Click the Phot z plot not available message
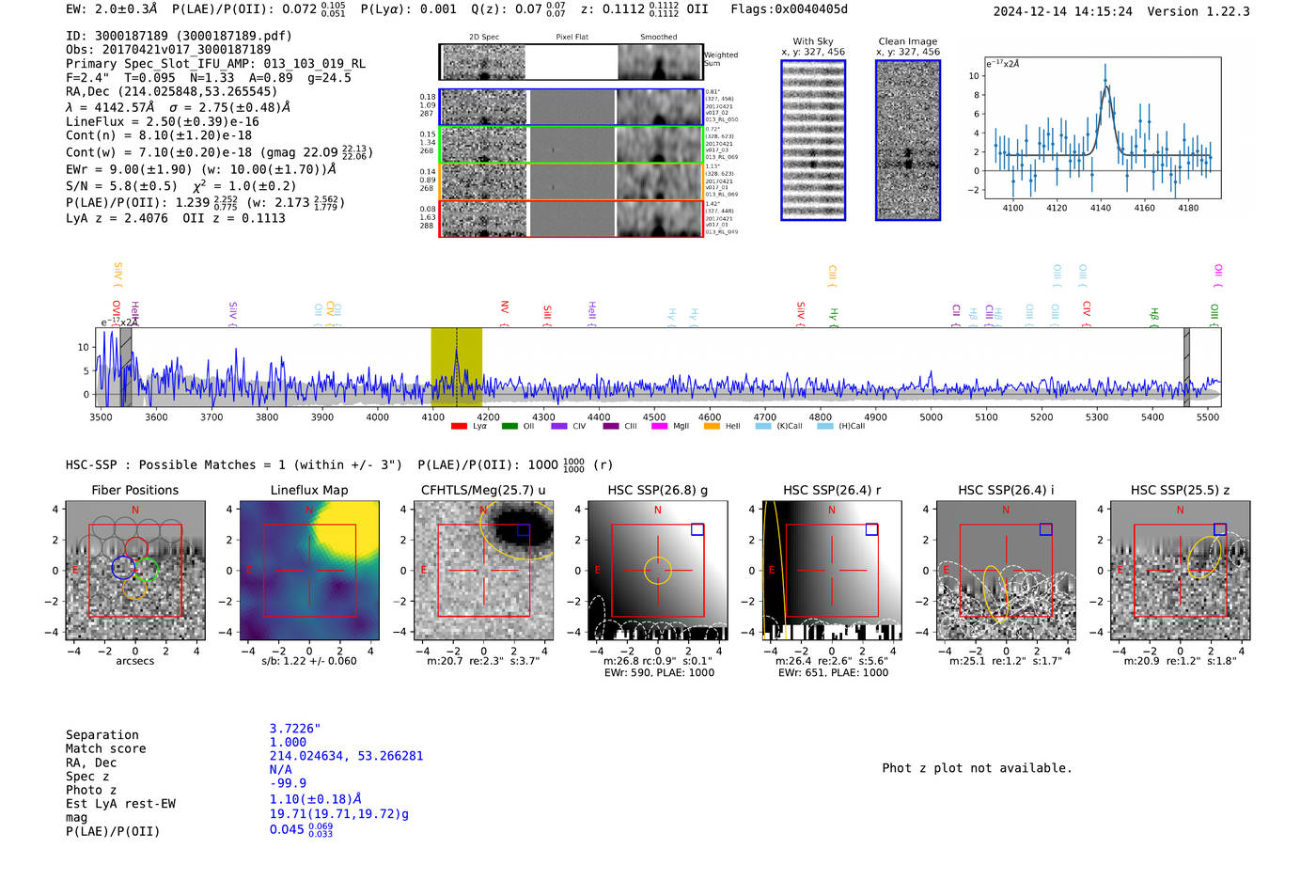 click(x=977, y=768)
